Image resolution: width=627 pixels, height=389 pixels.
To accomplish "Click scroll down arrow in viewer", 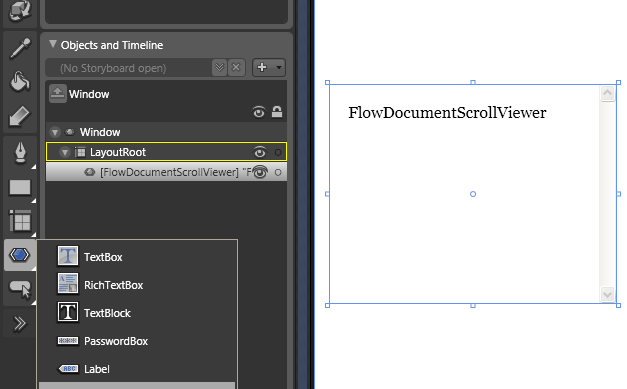I will 607,295.
